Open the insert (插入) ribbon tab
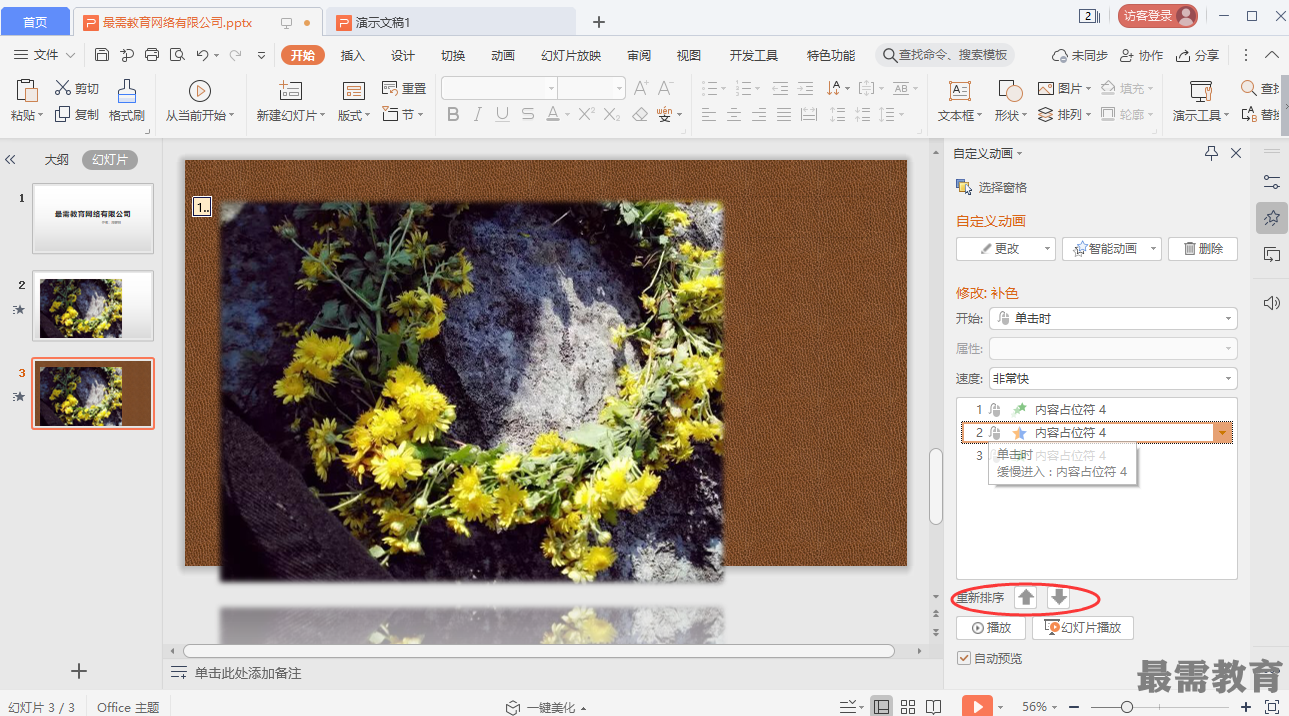This screenshot has height=716, width=1289. coord(353,55)
